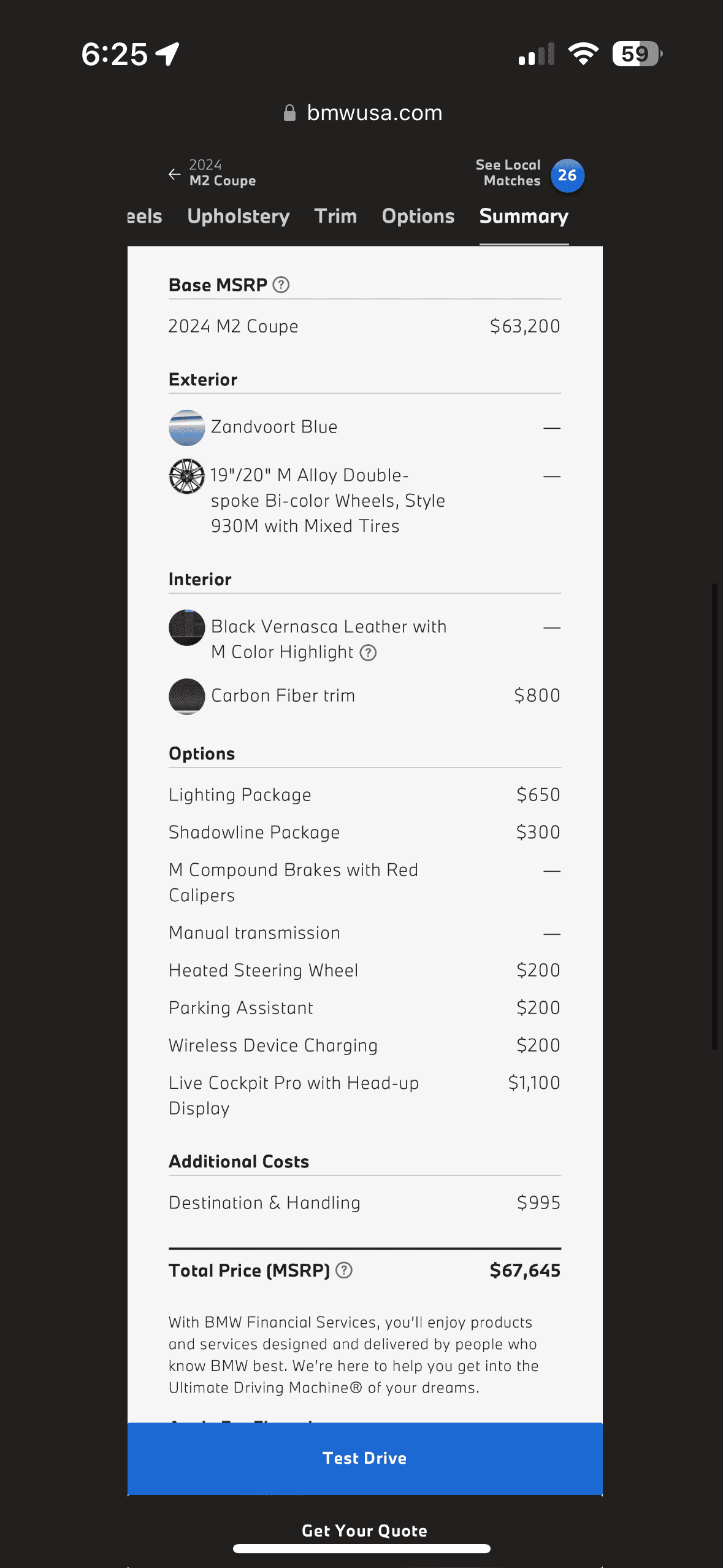Screen dimensions: 723x1568
Task: Switch to the Options tab
Action: point(418,216)
